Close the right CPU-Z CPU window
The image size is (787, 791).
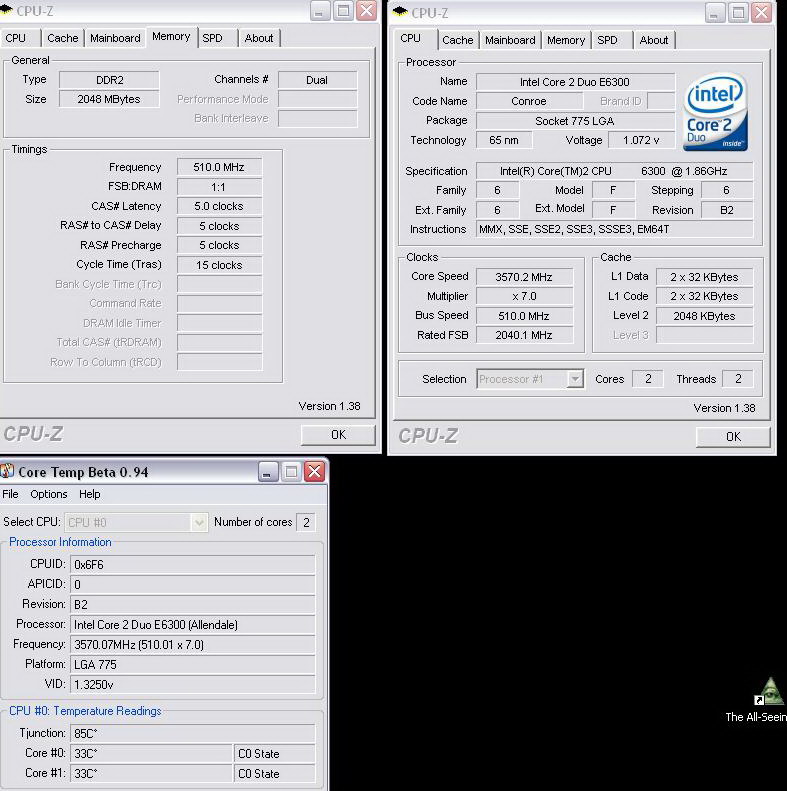[x=761, y=13]
